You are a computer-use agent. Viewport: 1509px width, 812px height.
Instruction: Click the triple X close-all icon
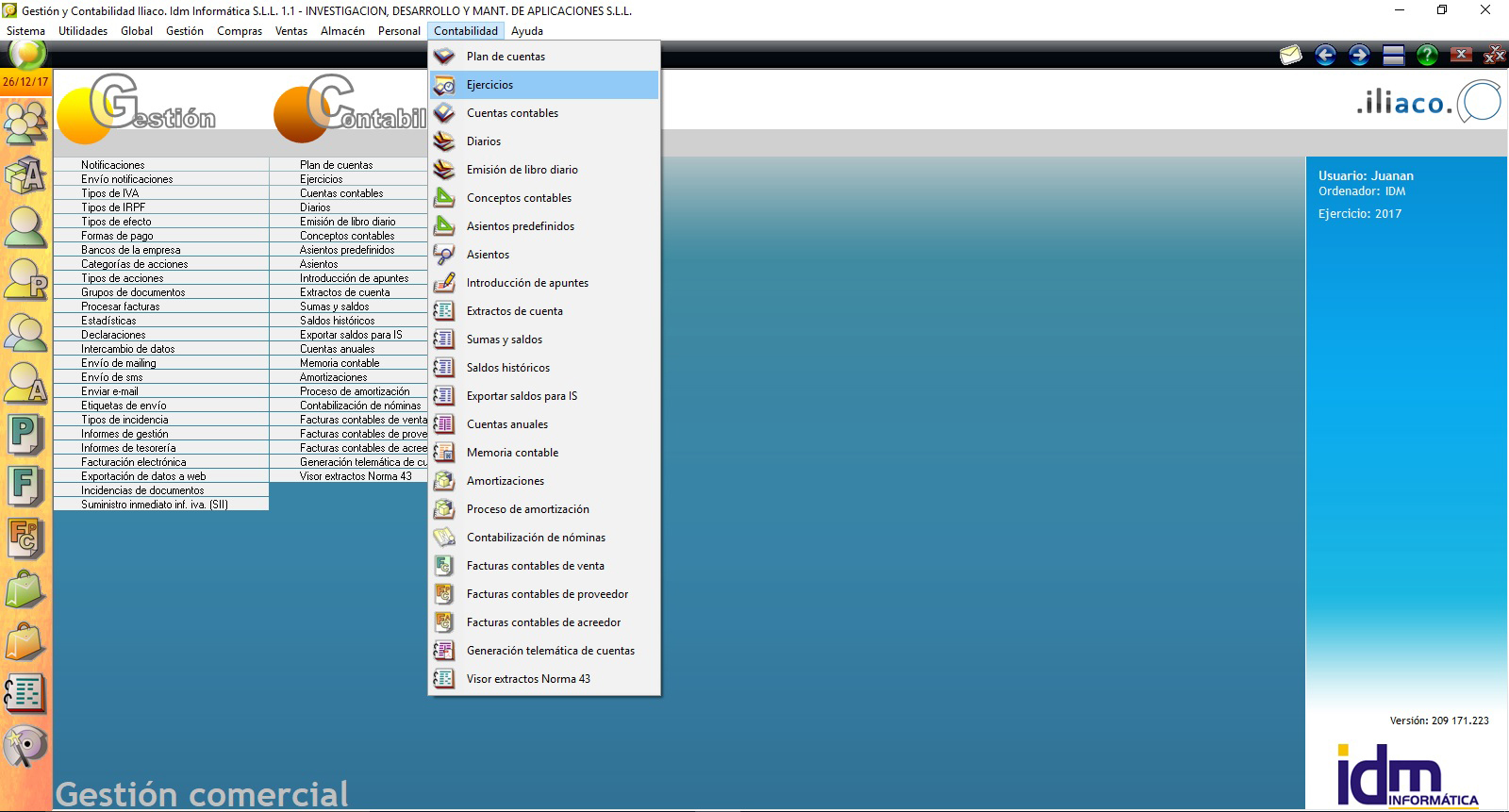tap(1495, 56)
